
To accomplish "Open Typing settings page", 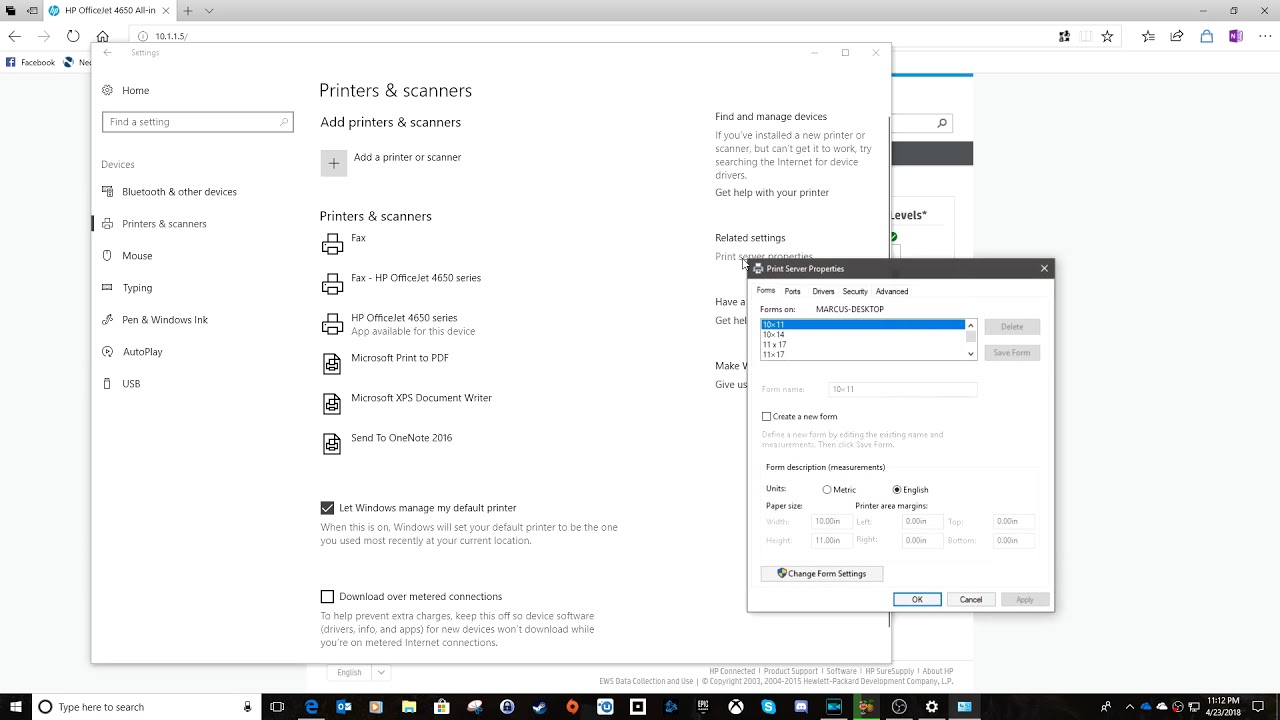I will pos(137,288).
